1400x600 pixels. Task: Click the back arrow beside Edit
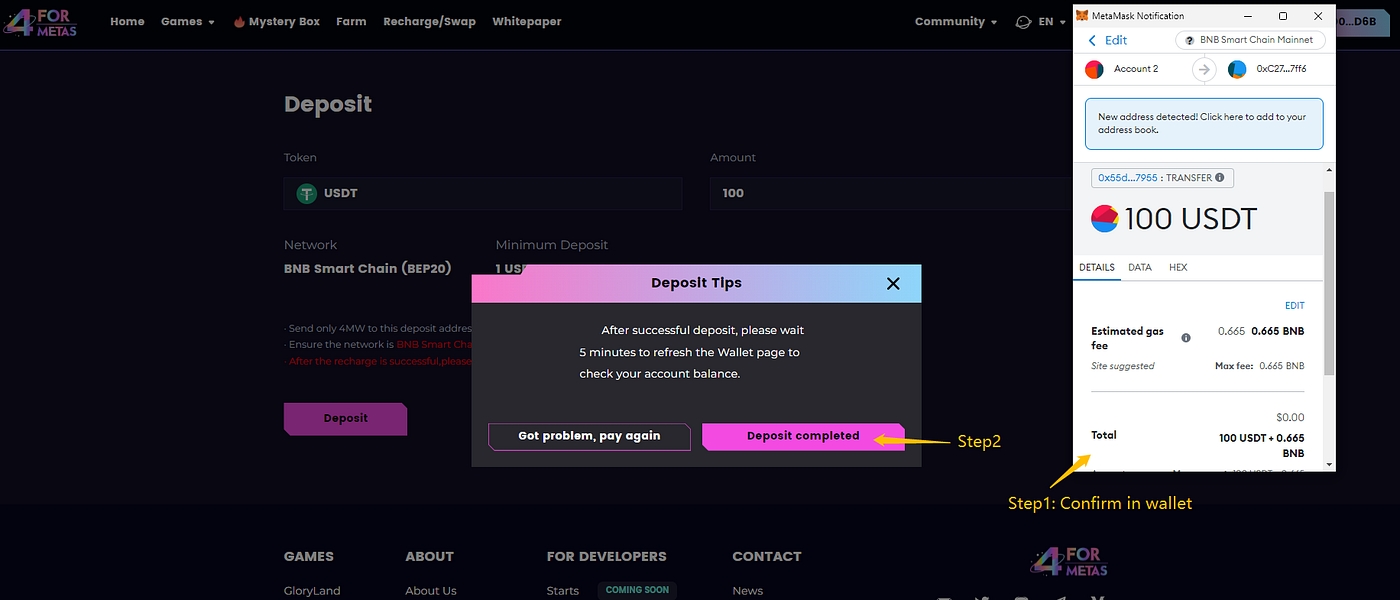[1092, 40]
